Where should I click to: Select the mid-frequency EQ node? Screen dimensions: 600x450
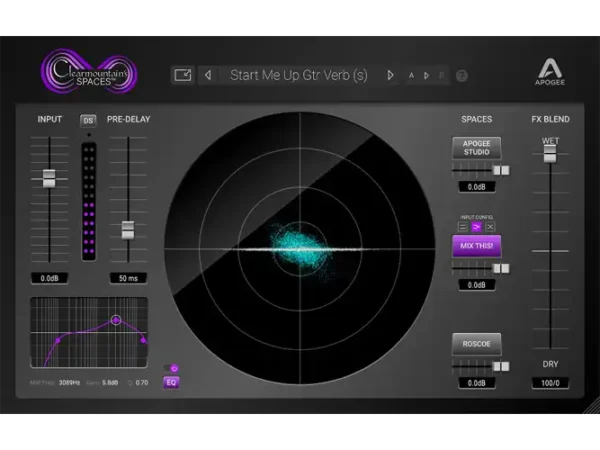click(116, 320)
